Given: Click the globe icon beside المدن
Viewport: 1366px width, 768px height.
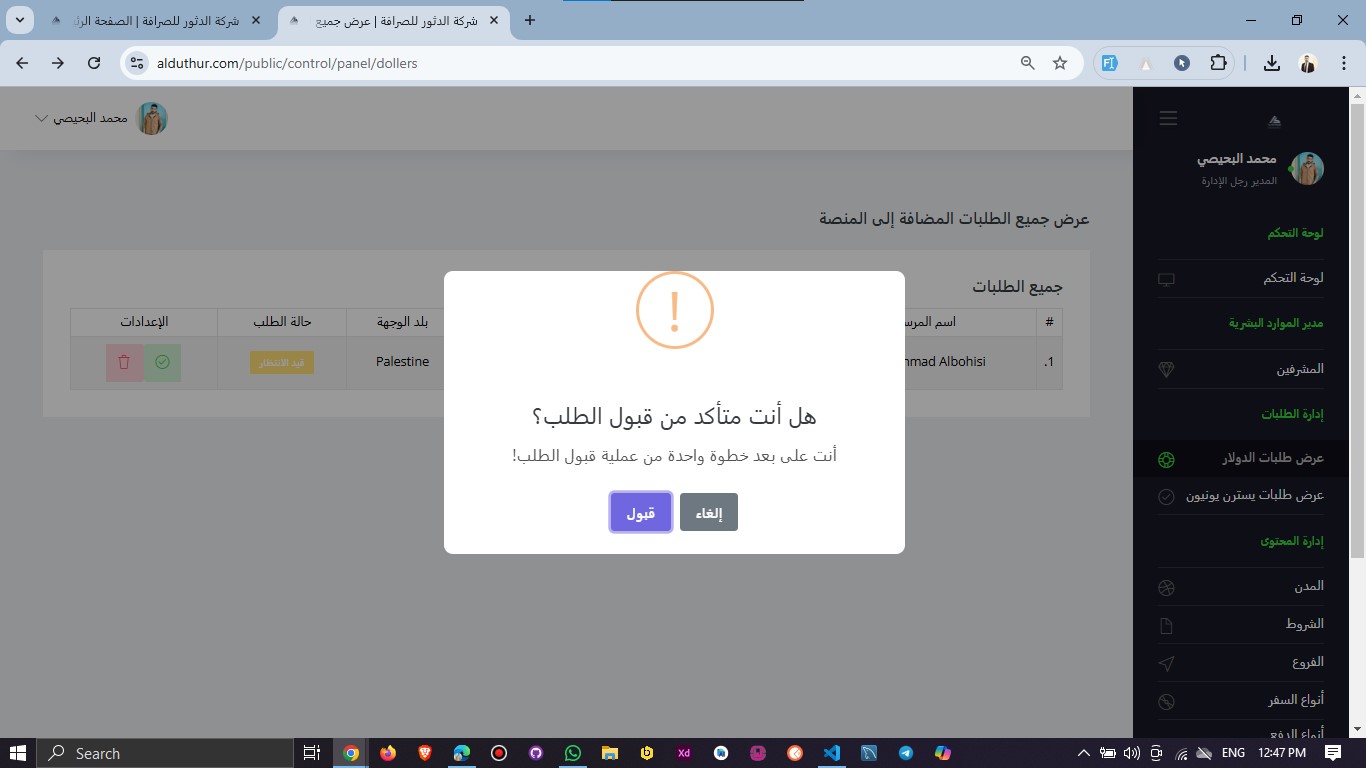Looking at the screenshot, I should [1166, 587].
